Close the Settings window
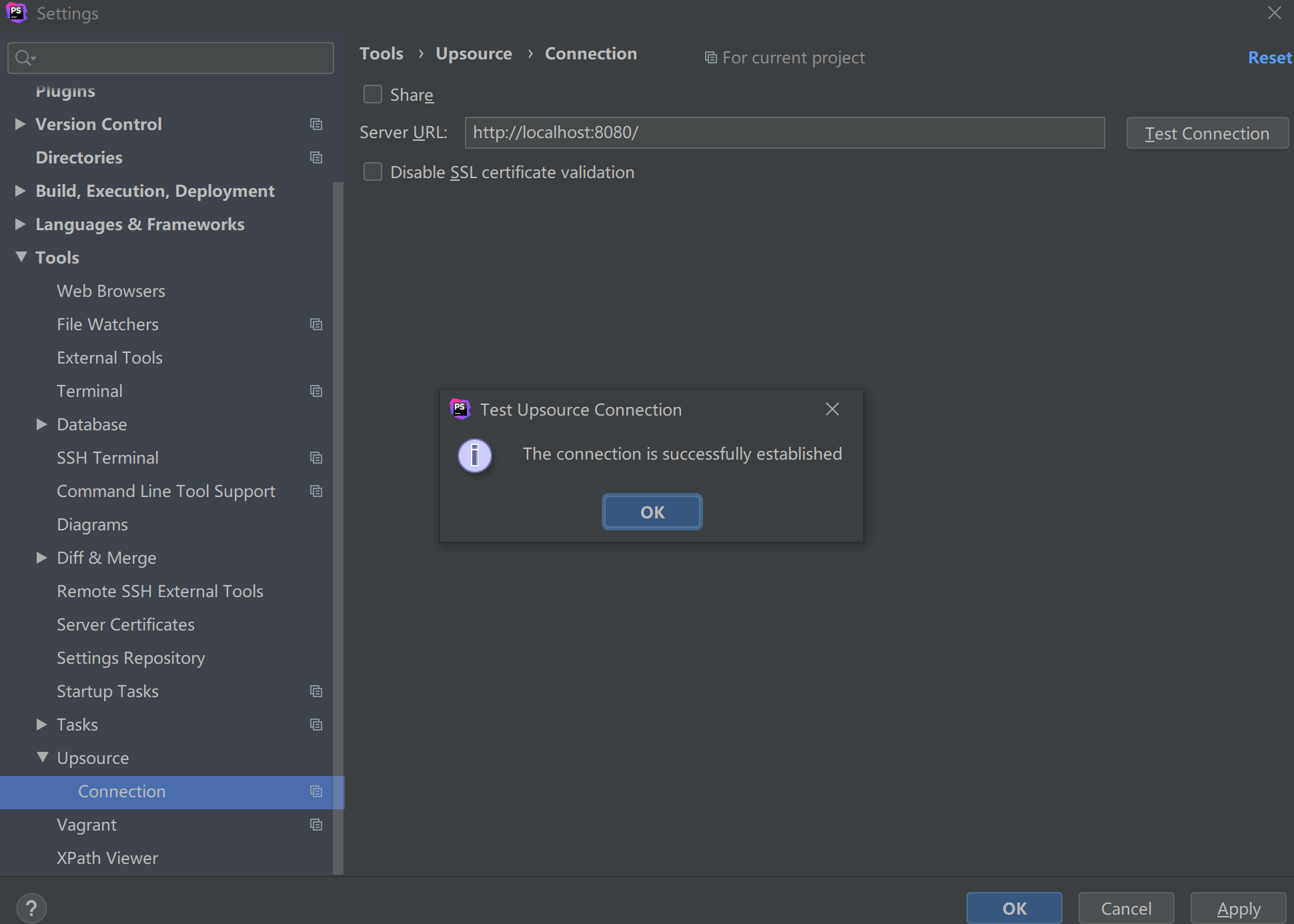Screen dimensions: 1294x924 (1275, 13)
